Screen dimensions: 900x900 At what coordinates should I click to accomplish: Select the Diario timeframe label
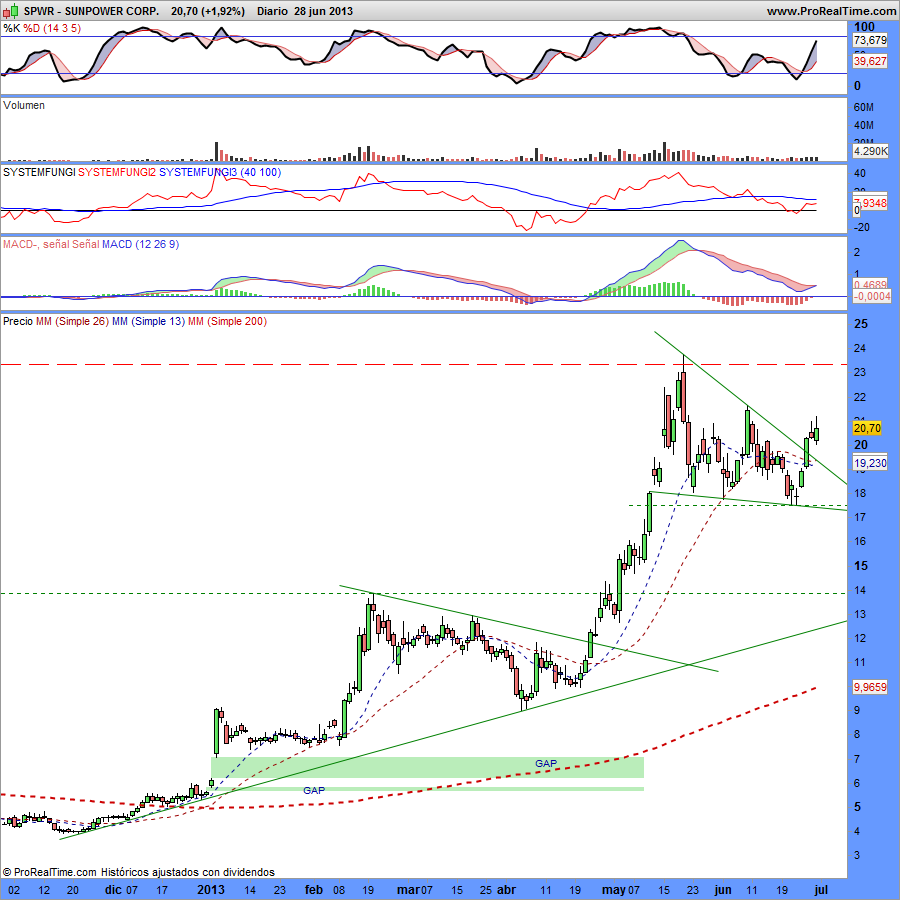click(x=272, y=11)
